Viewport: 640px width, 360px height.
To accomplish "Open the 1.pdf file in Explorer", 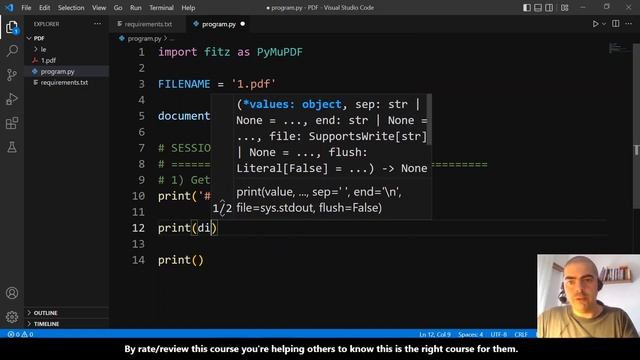I will [67, 60].
